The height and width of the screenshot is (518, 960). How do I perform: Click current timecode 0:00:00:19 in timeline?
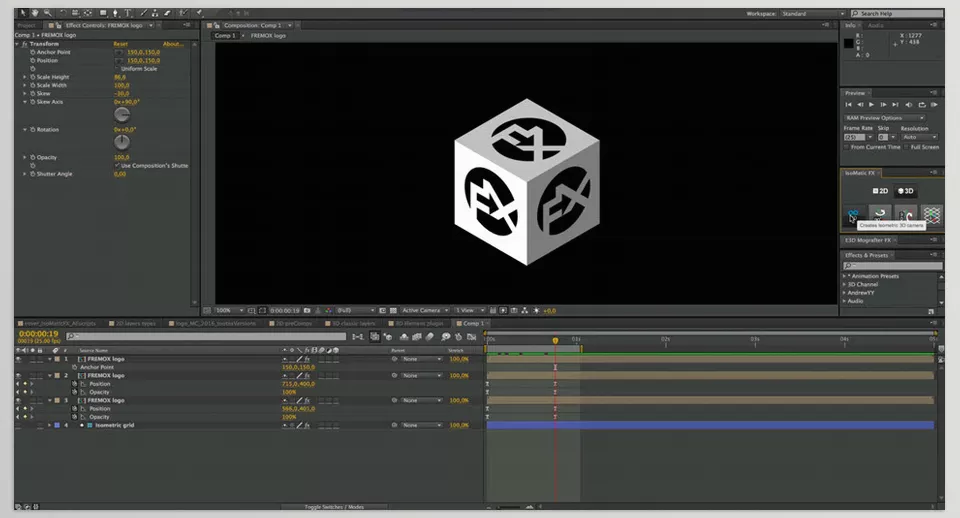coord(39,334)
